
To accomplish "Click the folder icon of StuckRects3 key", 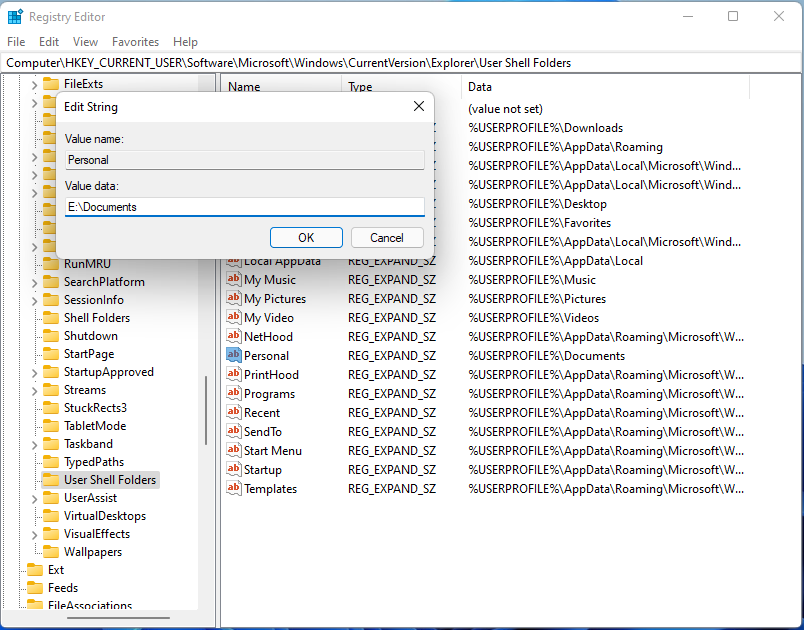I will pyautogui.click(x=51, y=408).
